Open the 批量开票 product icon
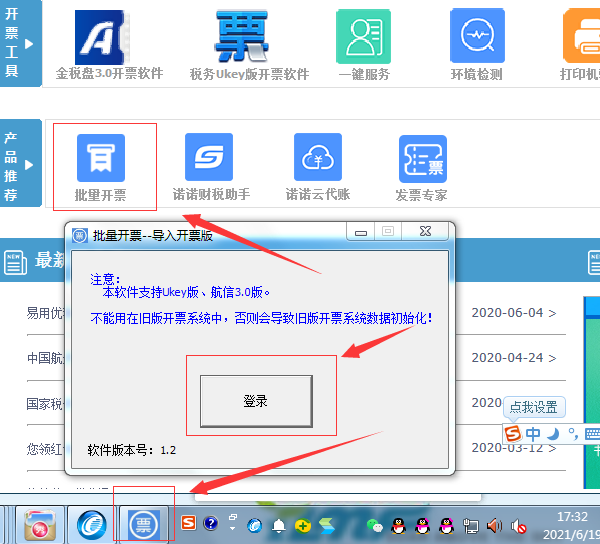 point(101,158)
